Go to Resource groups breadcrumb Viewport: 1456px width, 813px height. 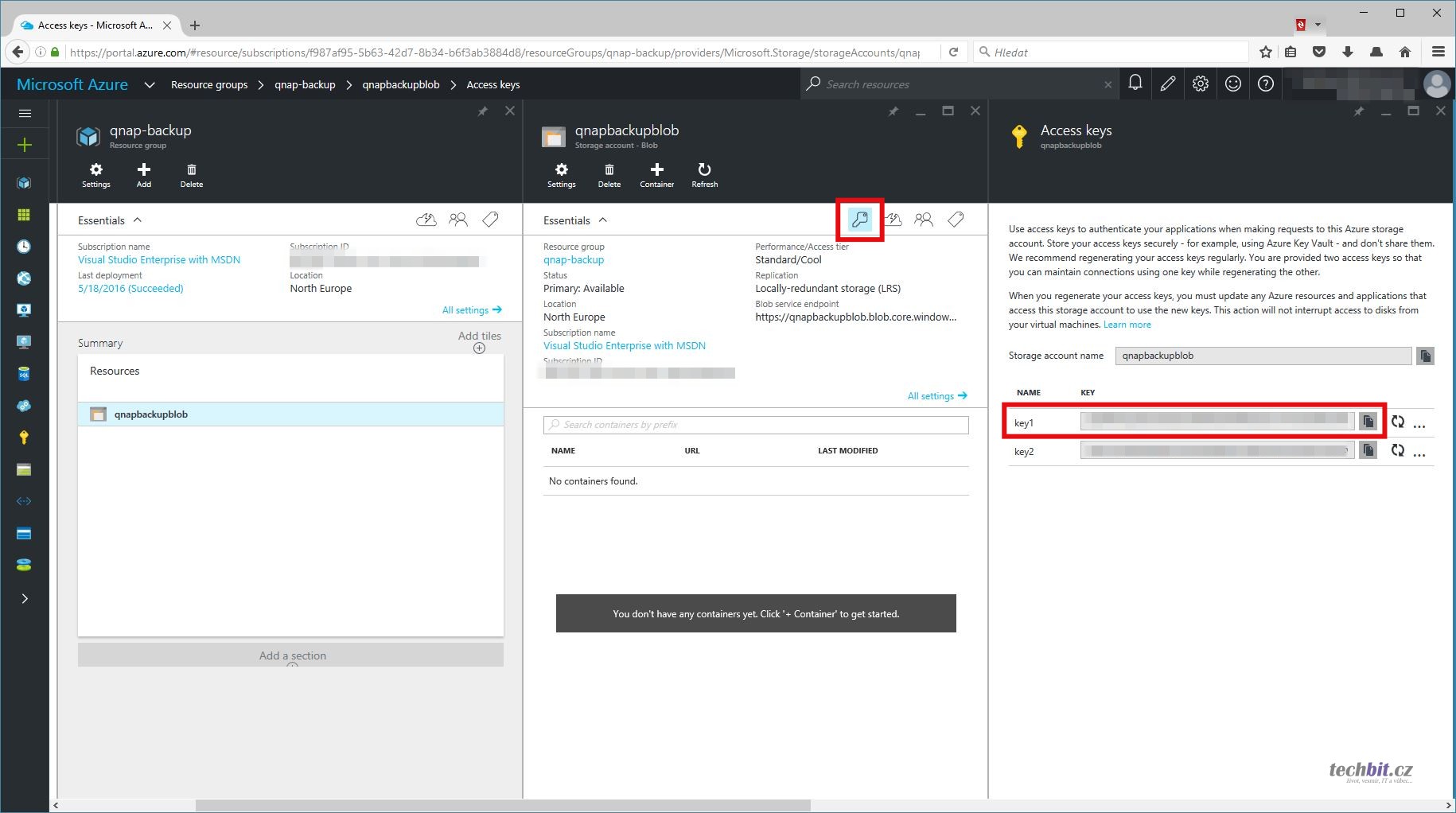coord(209,84)
